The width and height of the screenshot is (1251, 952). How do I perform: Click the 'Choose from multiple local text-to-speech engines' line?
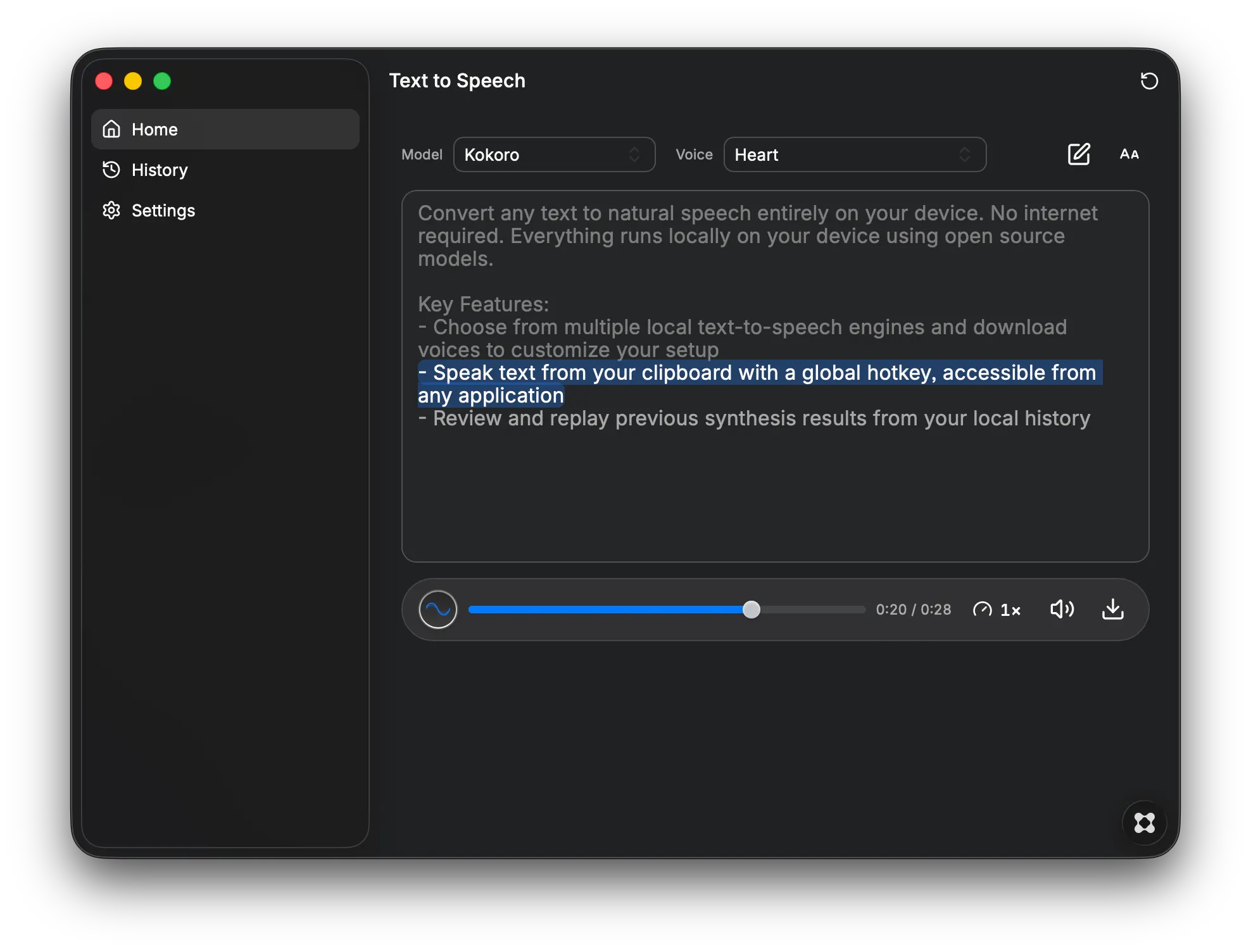(x=743, y=339)
